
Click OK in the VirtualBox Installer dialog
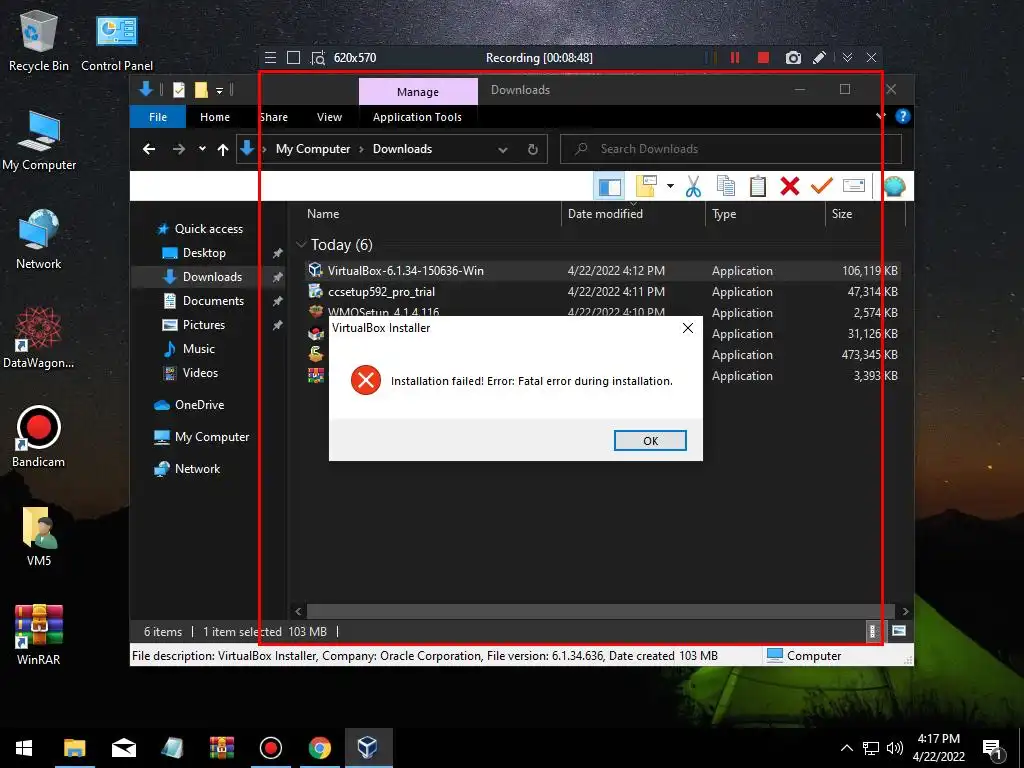click(x=650, y=441)
